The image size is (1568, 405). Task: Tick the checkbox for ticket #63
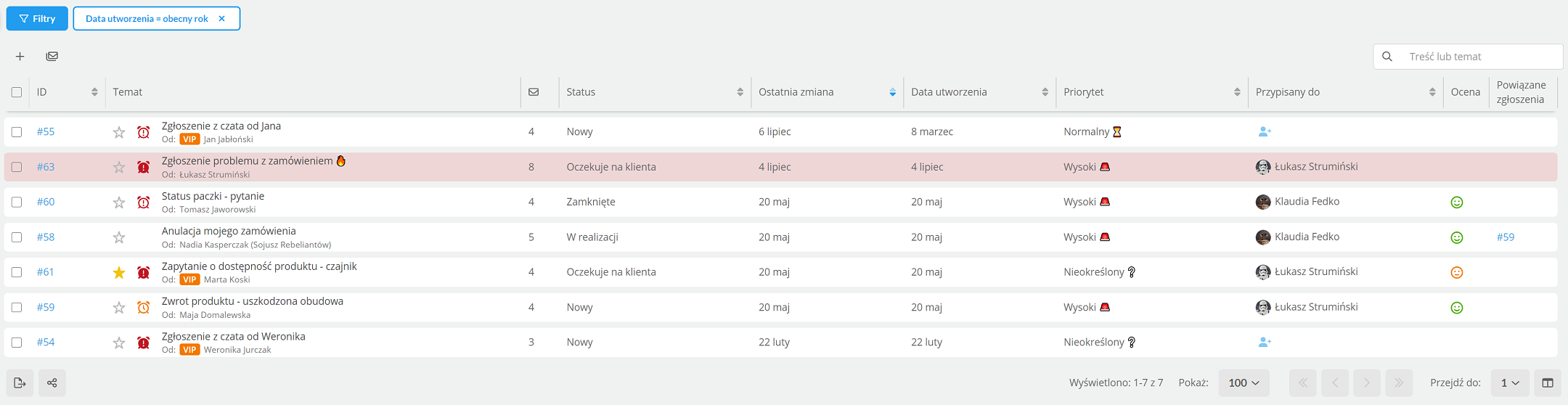(17, 167)
